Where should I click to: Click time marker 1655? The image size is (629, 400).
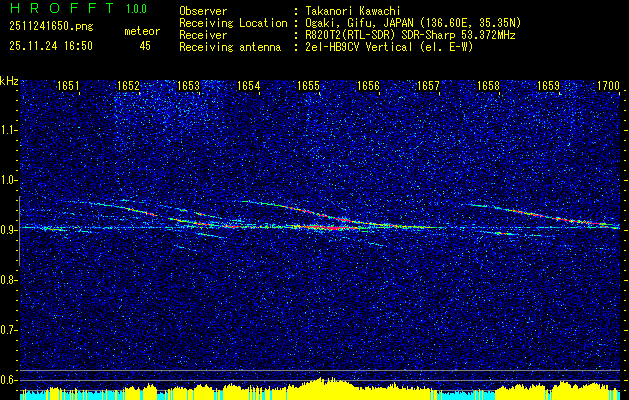(308, 85)
